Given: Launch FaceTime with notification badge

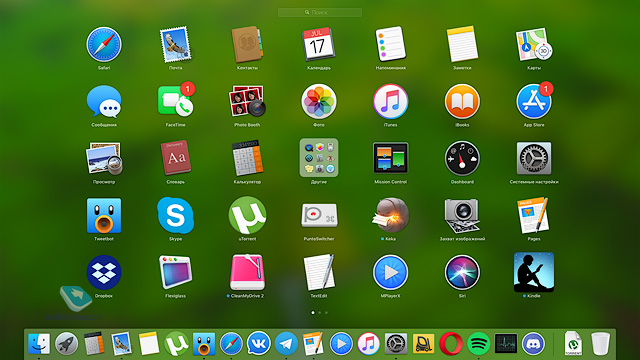Looking at the screenshot, I should [x=176, y=101].
